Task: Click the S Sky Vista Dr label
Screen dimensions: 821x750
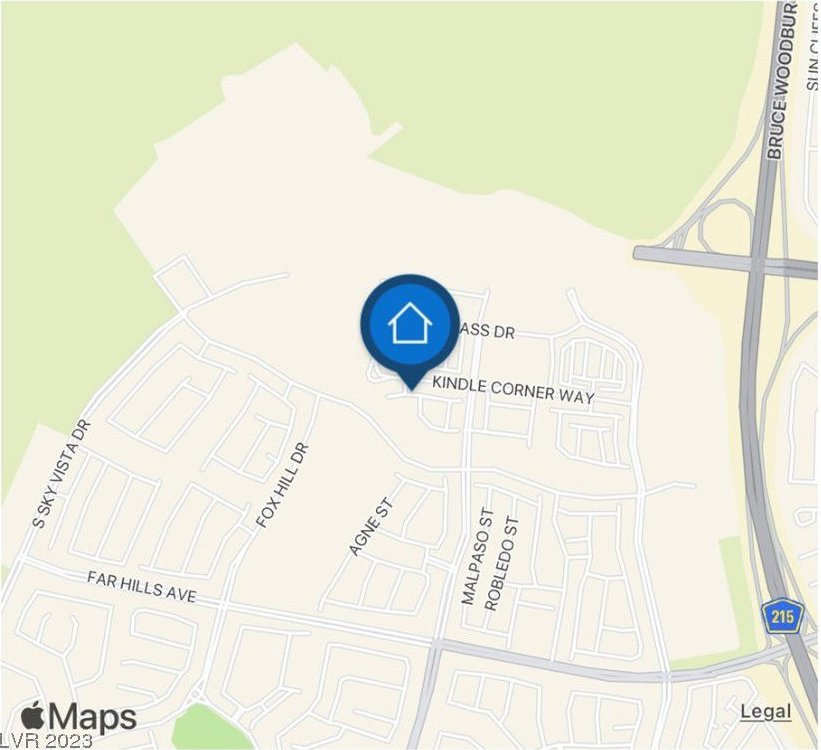Action: [x=61, y=473]
